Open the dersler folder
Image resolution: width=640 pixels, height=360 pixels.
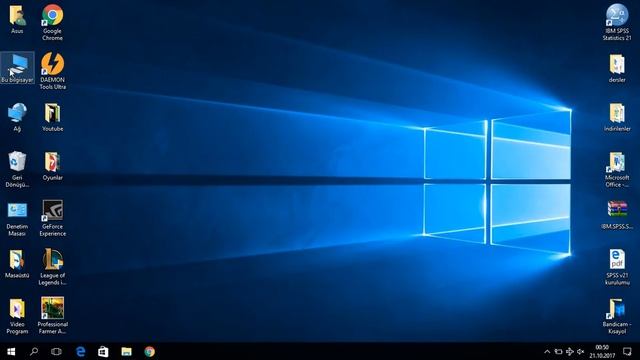(x=617, y=68)
